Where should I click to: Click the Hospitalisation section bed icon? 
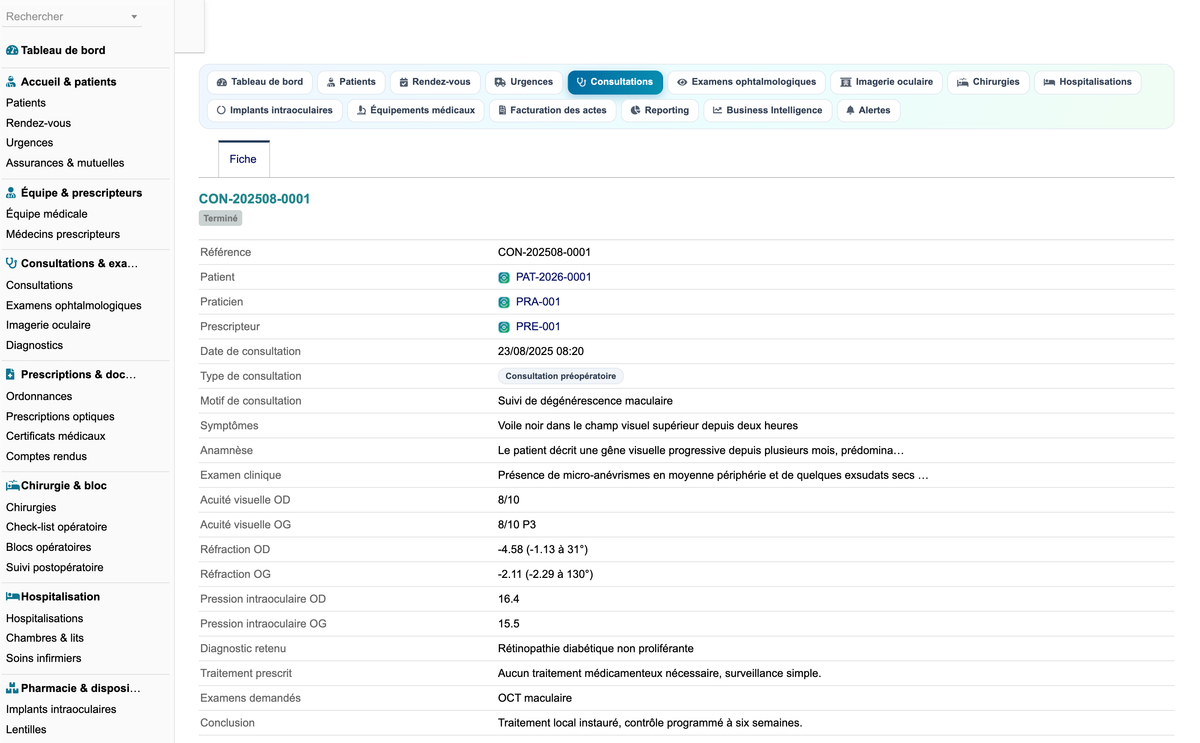tap(13, 597)
